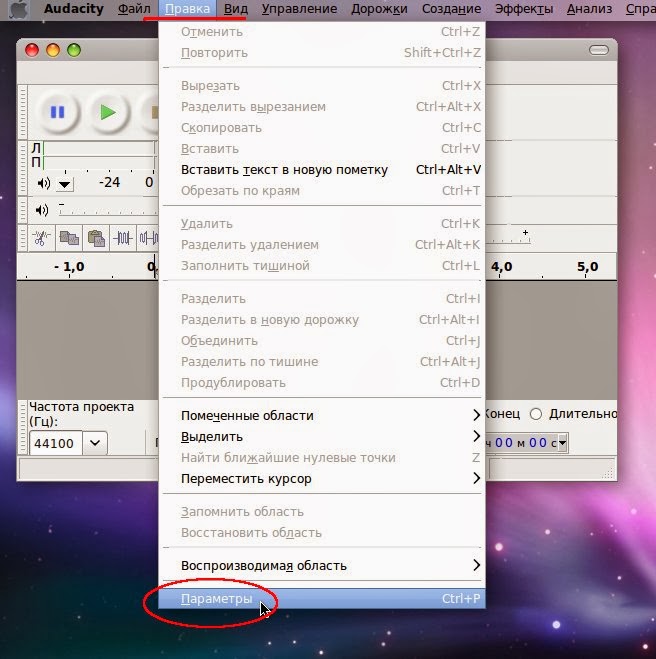
Task: Select Параметры menu entry
Action: click(x=322, y=598)
